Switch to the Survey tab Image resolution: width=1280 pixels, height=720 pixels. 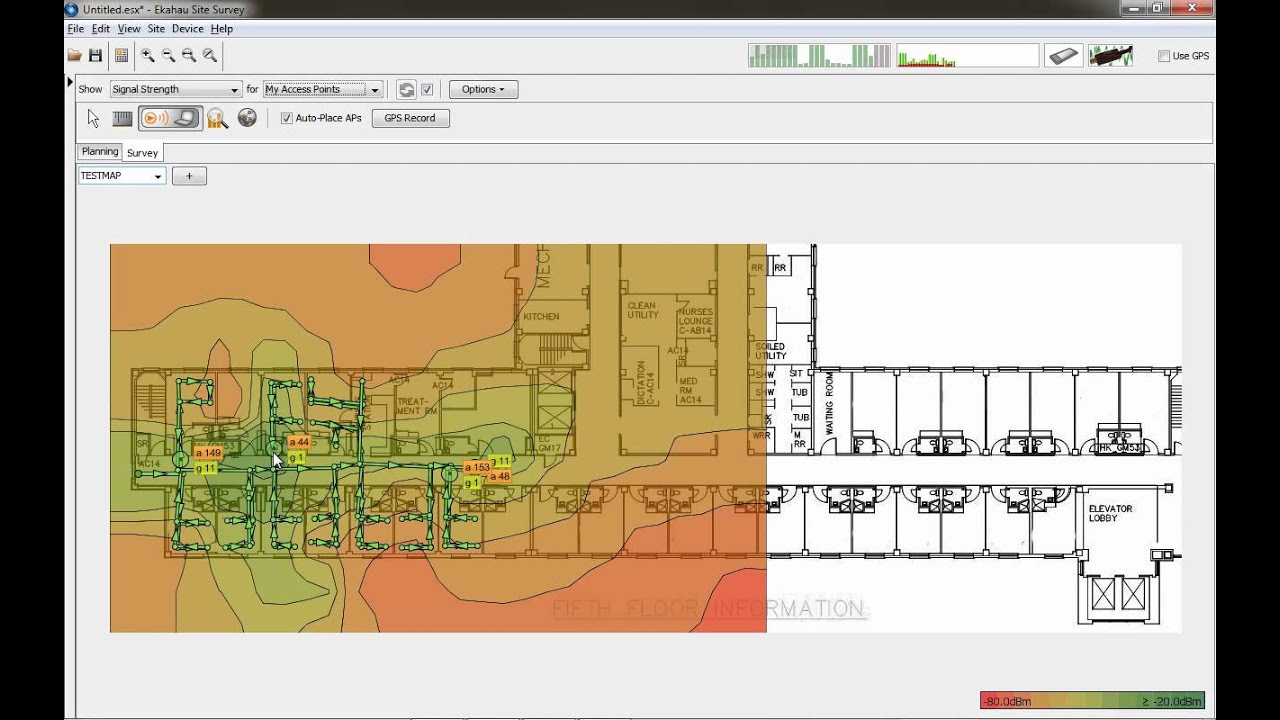143,153
